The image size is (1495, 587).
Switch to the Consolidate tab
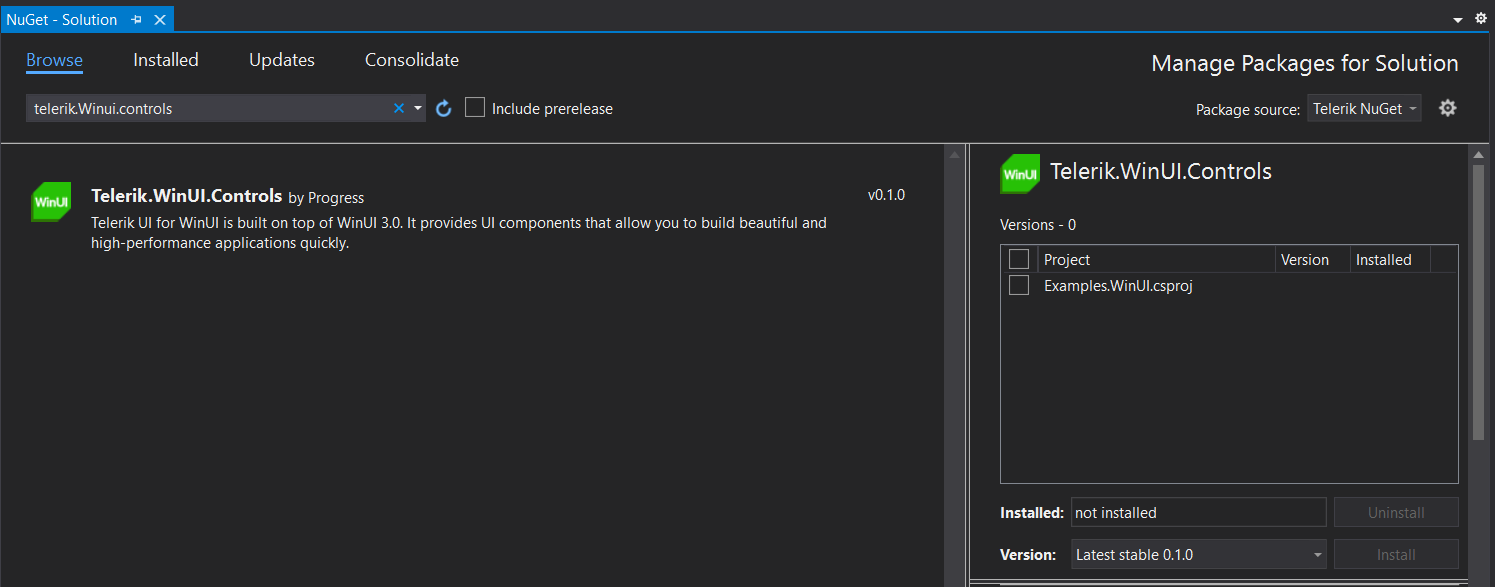pos(411,60)
